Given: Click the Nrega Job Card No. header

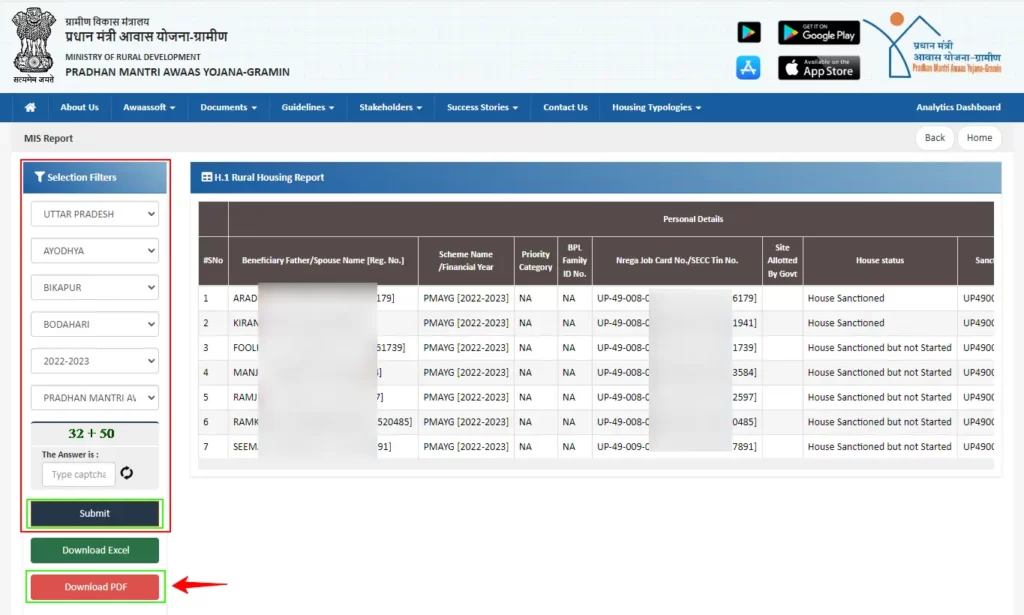Looking at the screenshot, I should pyautogui.click(x=677, y=260).
